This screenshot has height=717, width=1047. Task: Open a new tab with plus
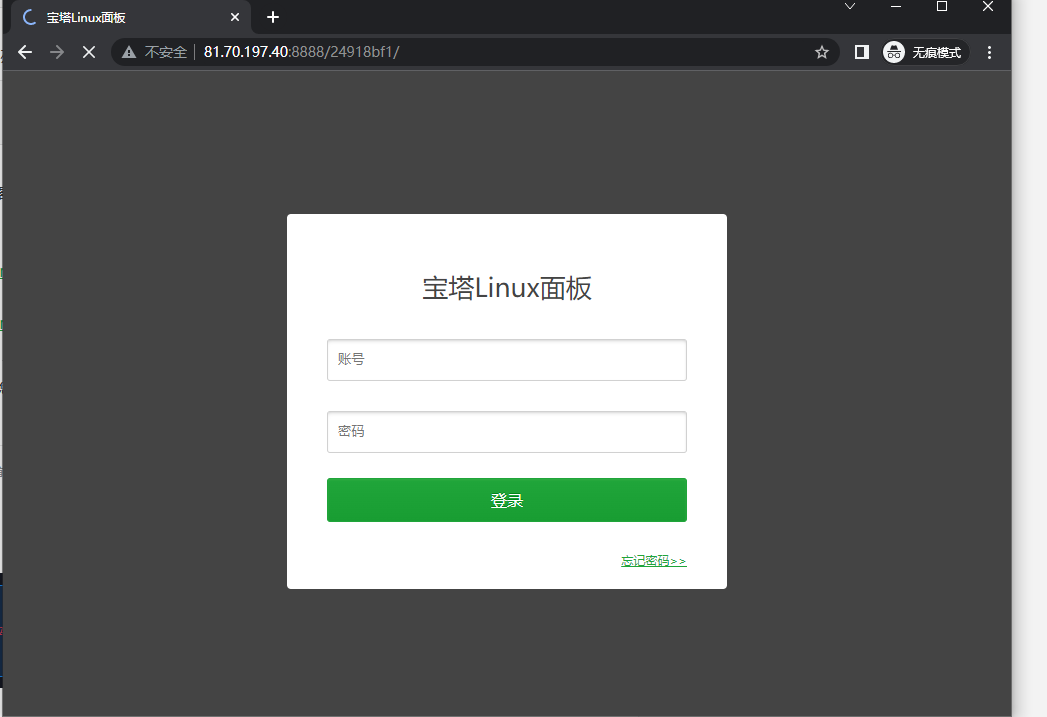[272, 17]
